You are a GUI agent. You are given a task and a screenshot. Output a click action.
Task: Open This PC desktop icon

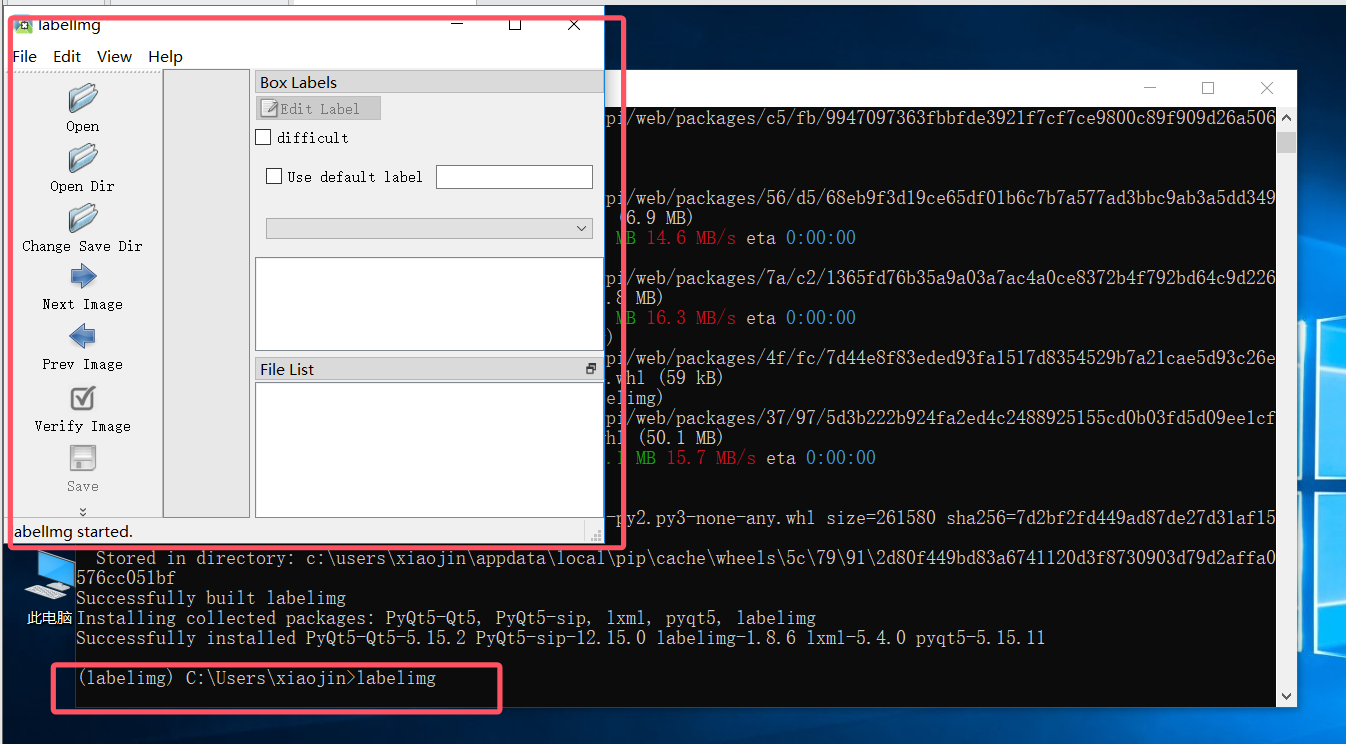tap(48, 588)
